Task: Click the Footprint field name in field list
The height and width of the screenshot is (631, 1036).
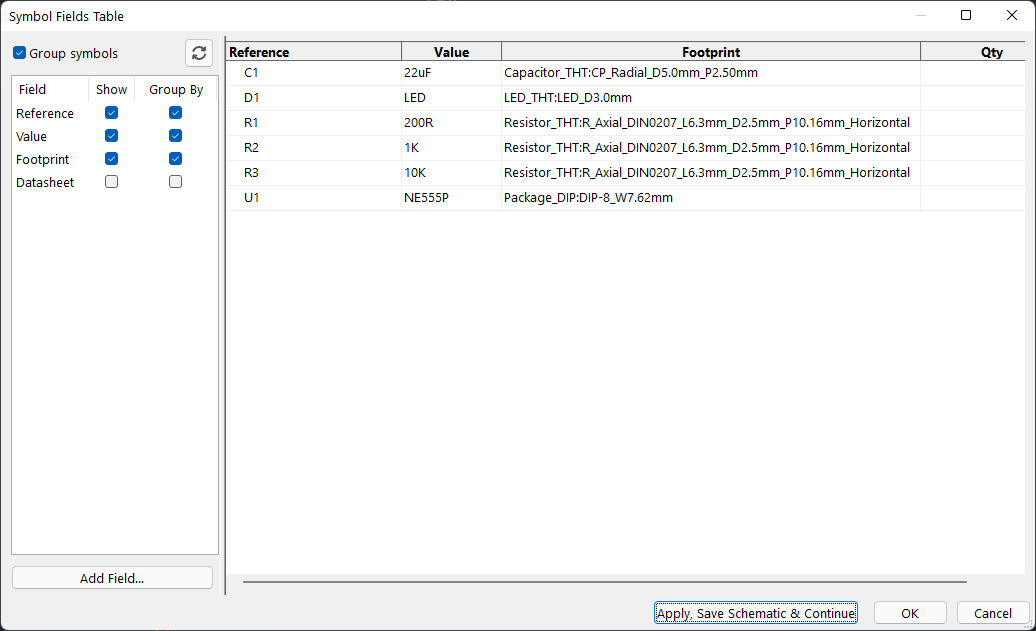Action: point(42,159)
